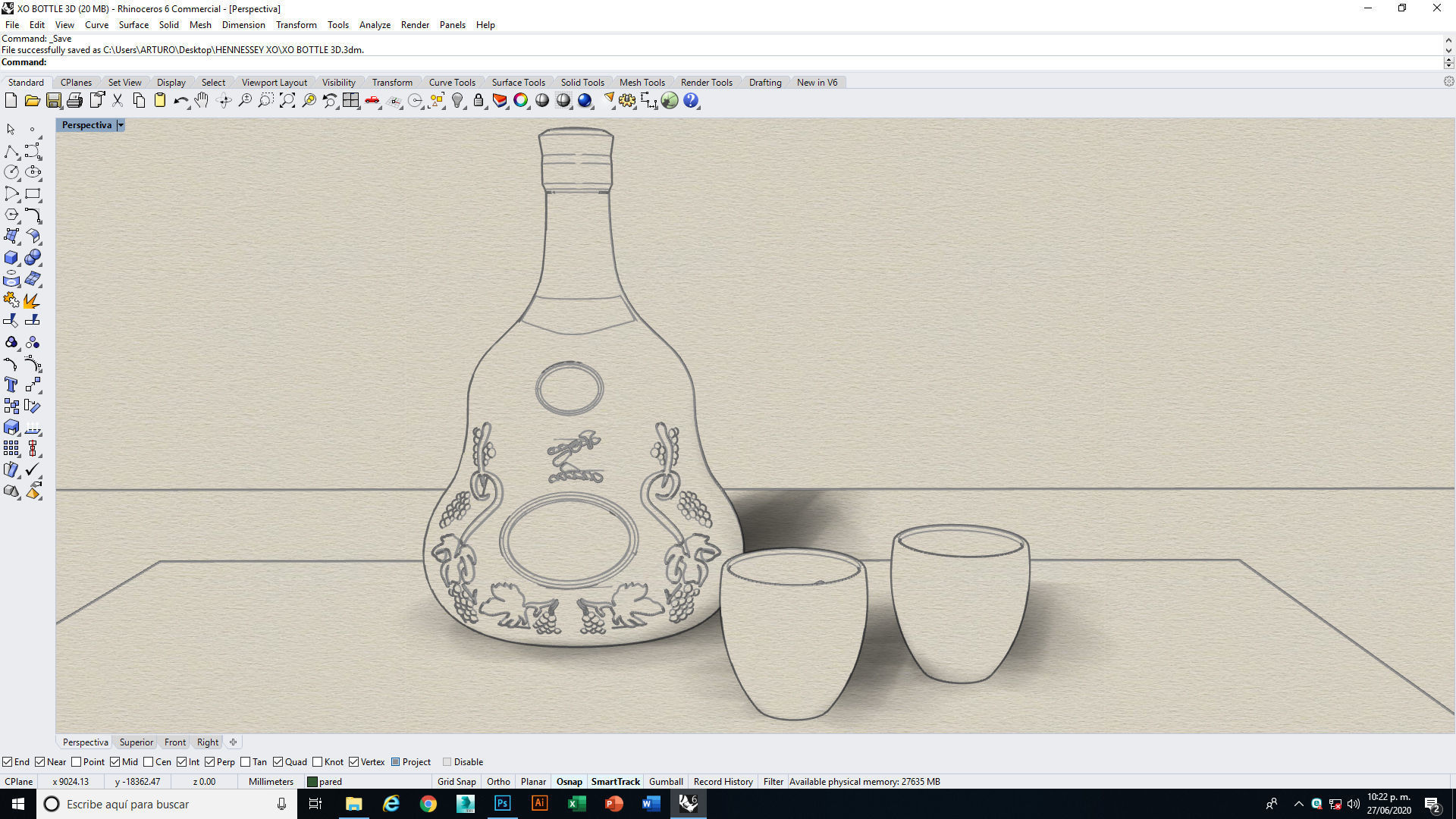Open the Surface menu
1456x819 pixels.
point(133,25)
